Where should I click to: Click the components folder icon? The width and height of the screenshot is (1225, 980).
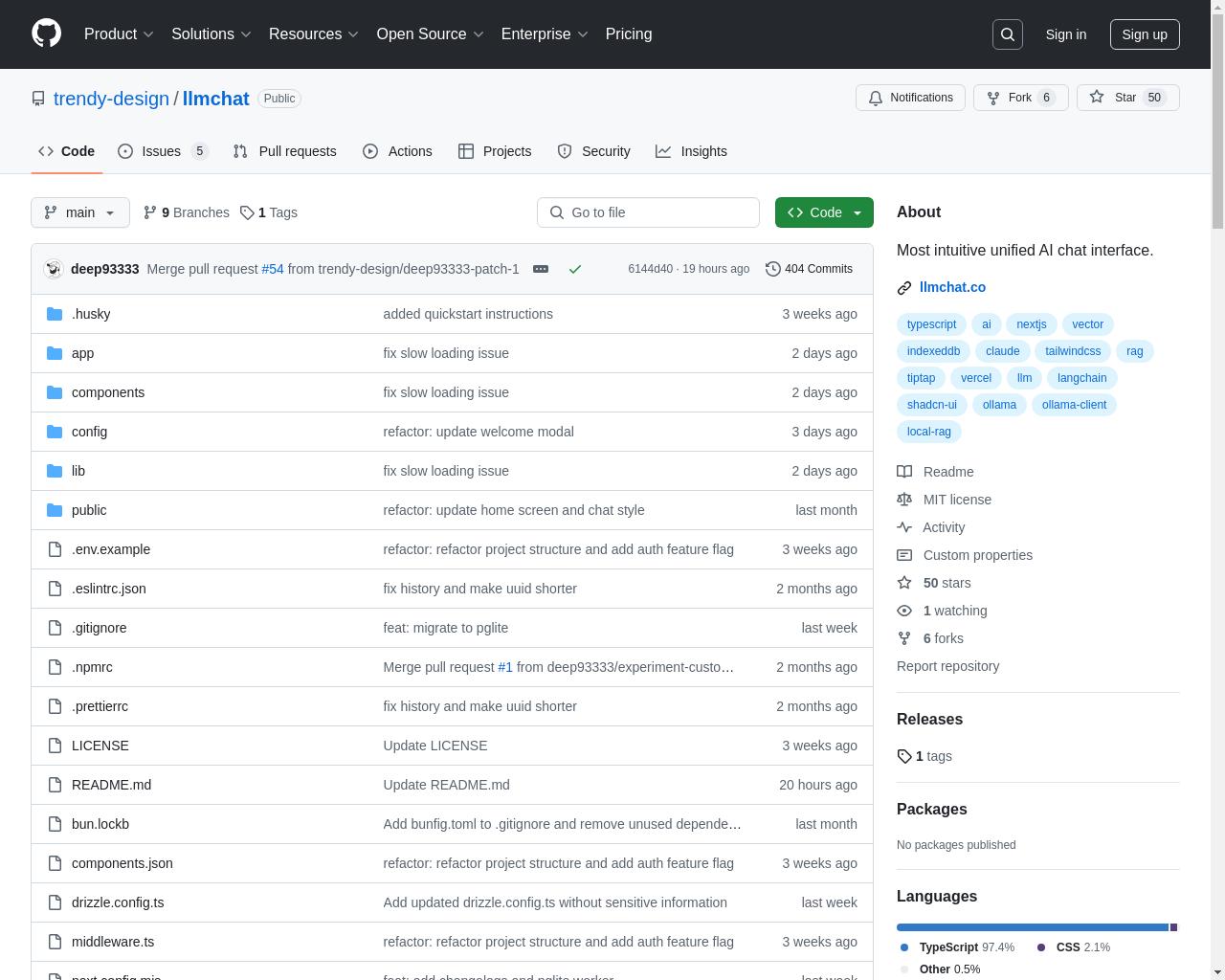click(x=55, y=392)
